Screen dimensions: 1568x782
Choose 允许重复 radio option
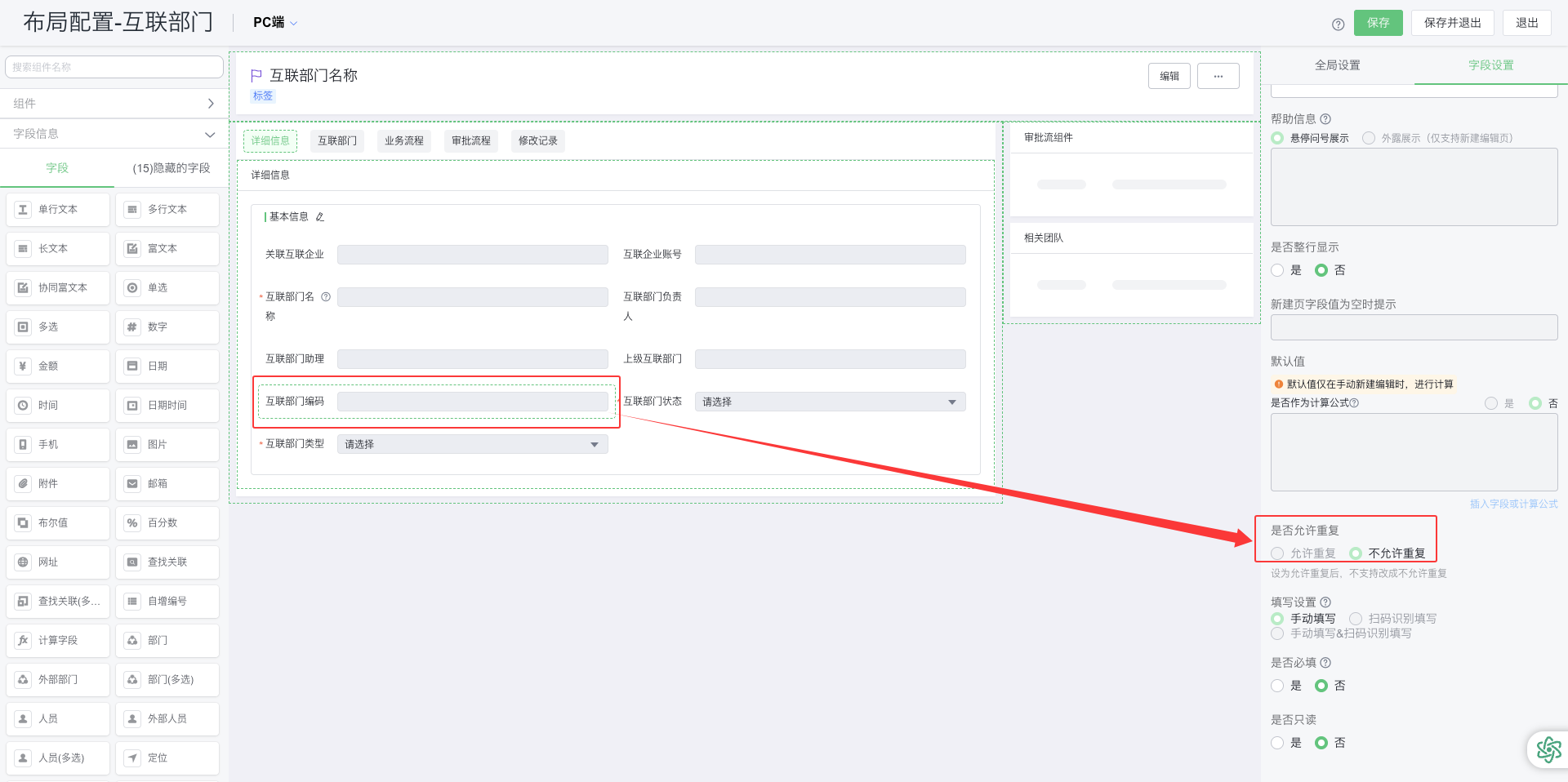(1277, 553)
